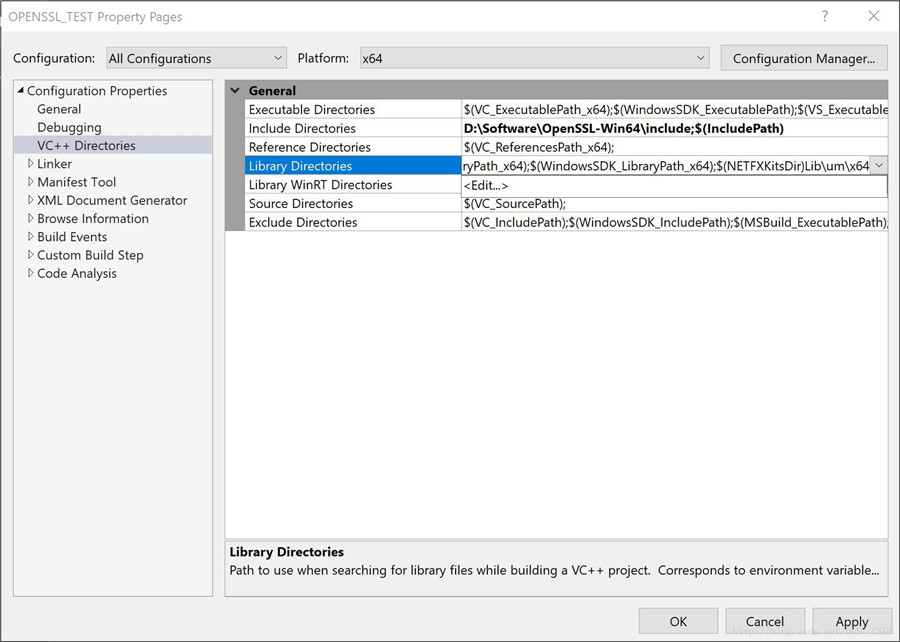Expand the Custom Build Step node

(30, 255)
